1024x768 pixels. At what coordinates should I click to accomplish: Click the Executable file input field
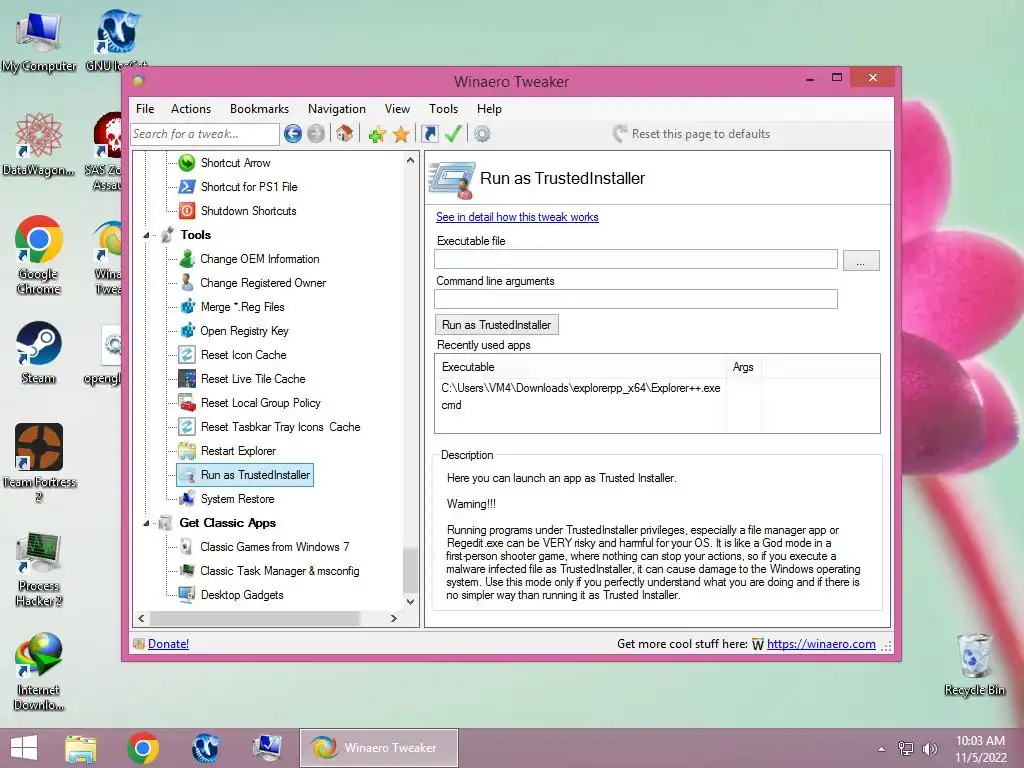[635, 259]
